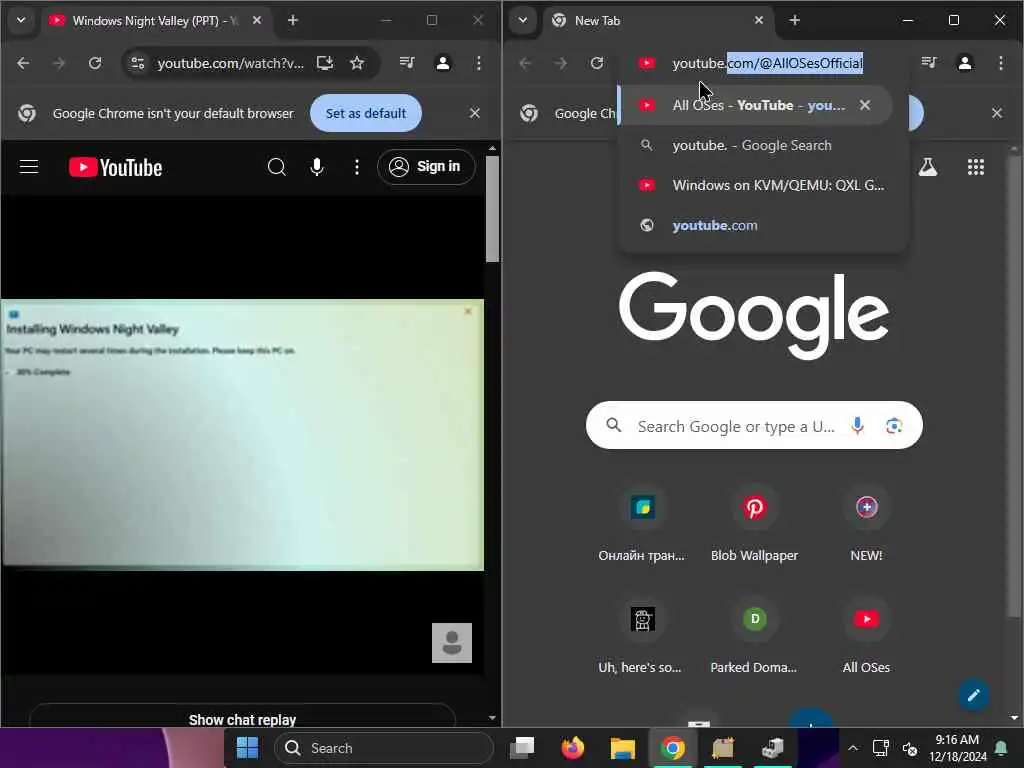View site information icon in left address bar
This screenshot has height=768, width=1024.
[x=137, y=63]
